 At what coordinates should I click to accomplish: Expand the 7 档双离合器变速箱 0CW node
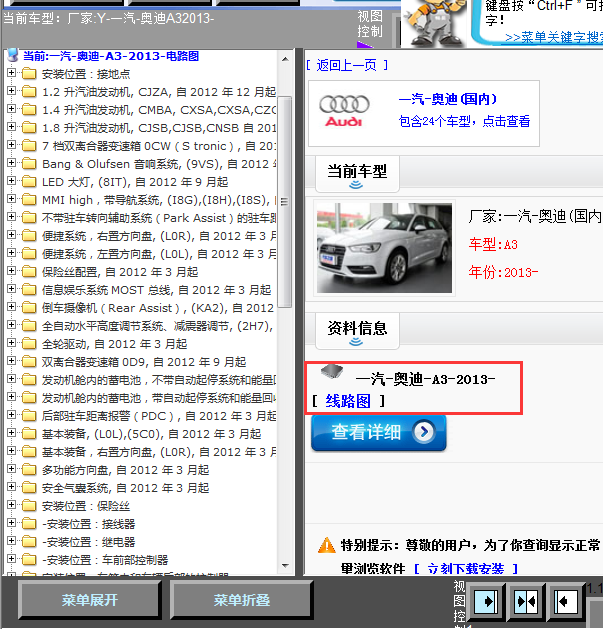11,145
